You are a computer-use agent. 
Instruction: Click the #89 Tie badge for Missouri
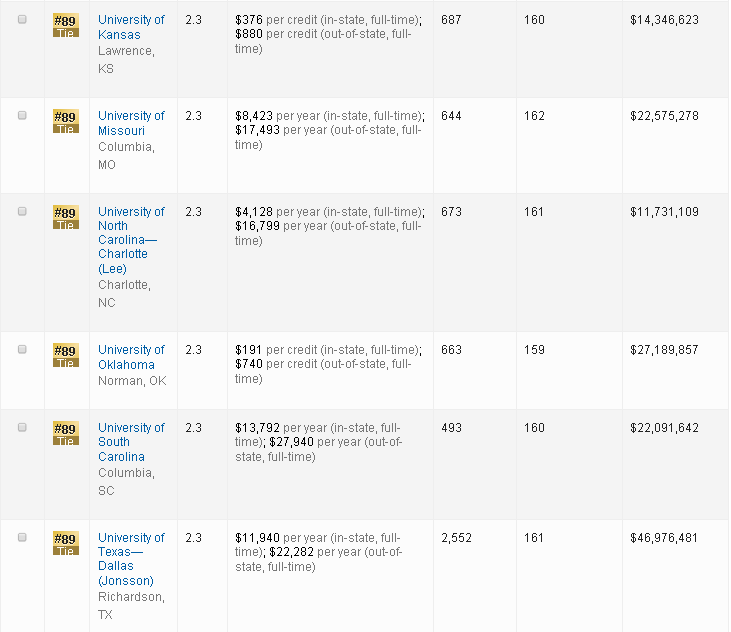[x=65, y=121]
